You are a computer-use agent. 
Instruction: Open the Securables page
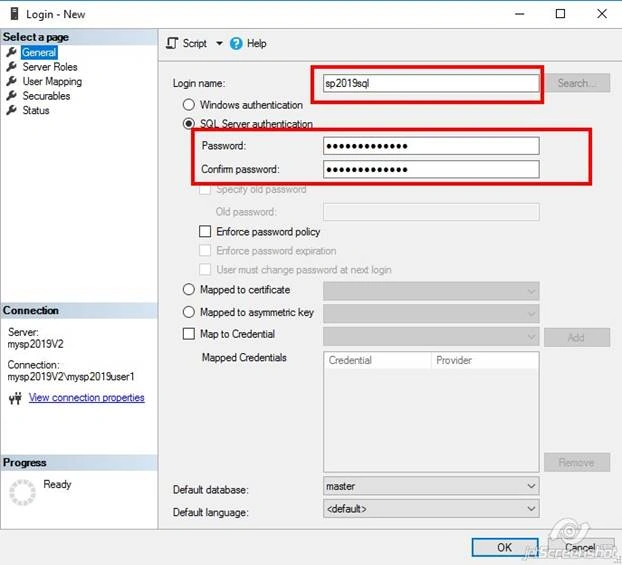[x=46, y=96]
